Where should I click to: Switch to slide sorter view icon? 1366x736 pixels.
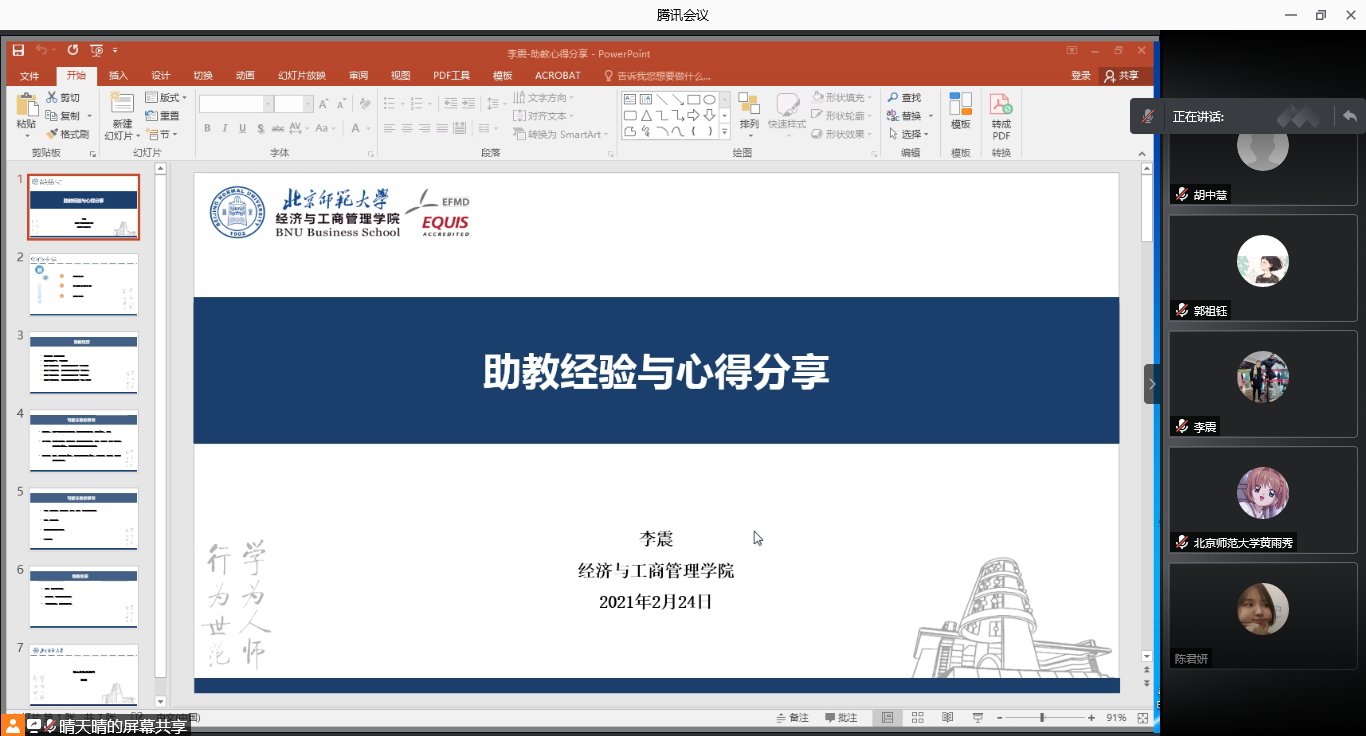click(x=917, y=718)
